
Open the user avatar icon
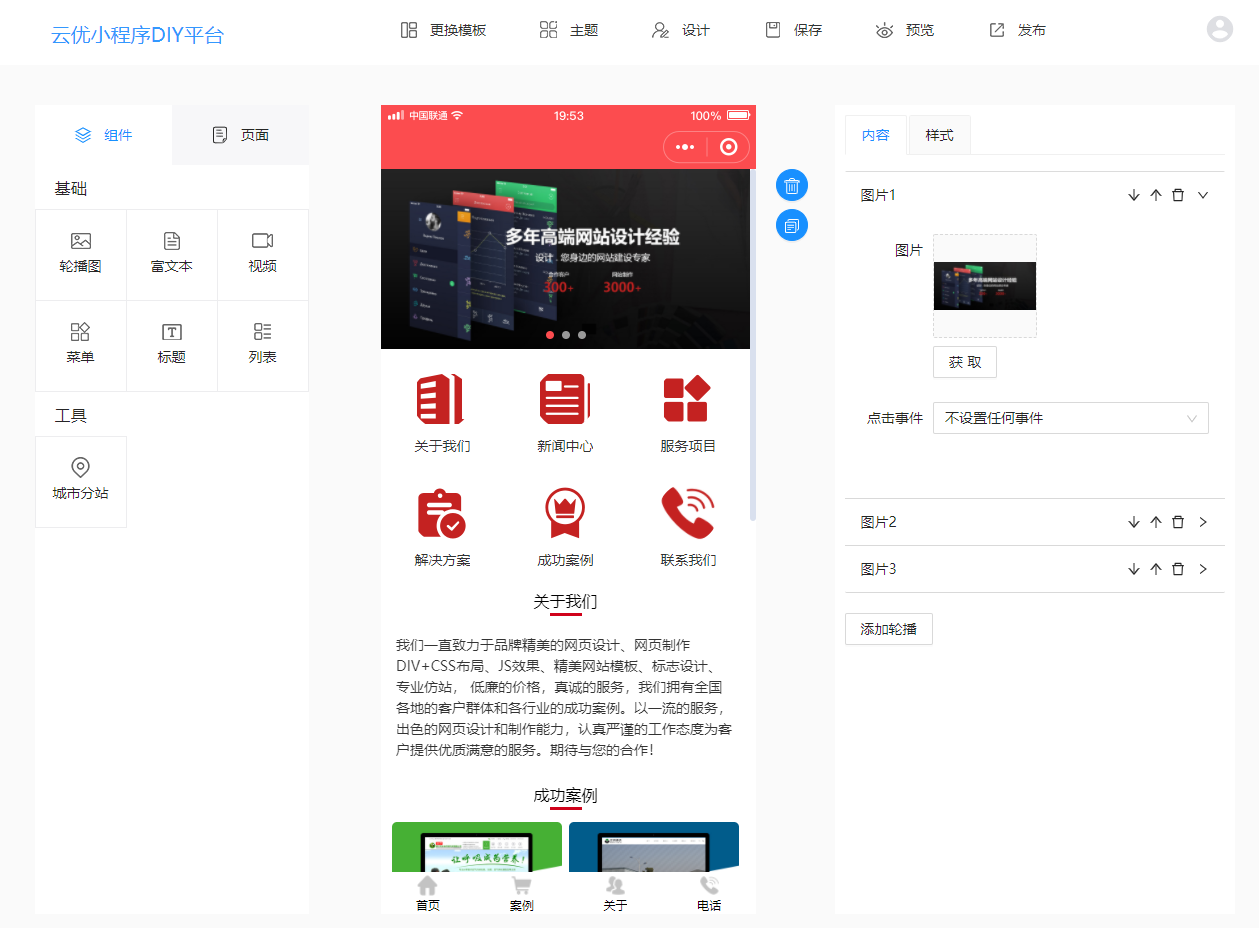point(1220,29)
